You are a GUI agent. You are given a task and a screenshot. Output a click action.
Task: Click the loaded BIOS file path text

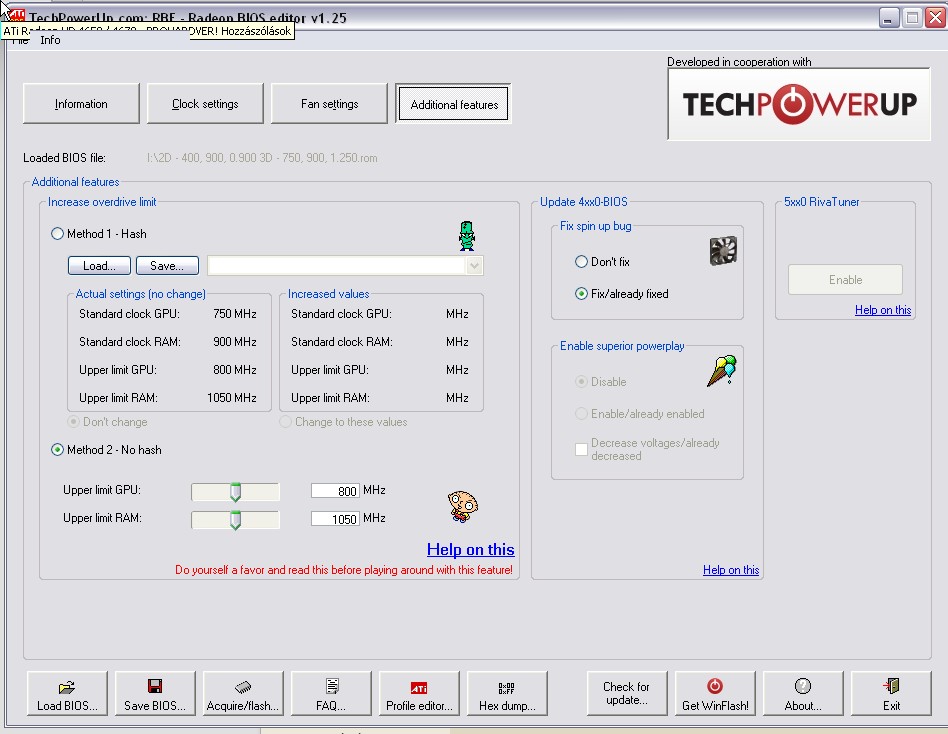point(262,158)
